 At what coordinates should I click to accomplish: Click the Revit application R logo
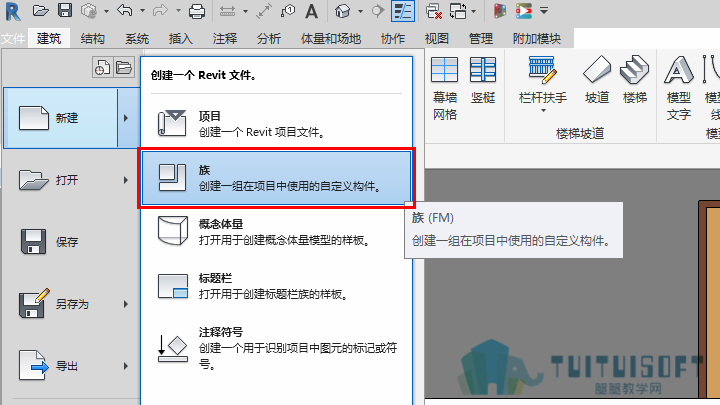tap(12, 11)
